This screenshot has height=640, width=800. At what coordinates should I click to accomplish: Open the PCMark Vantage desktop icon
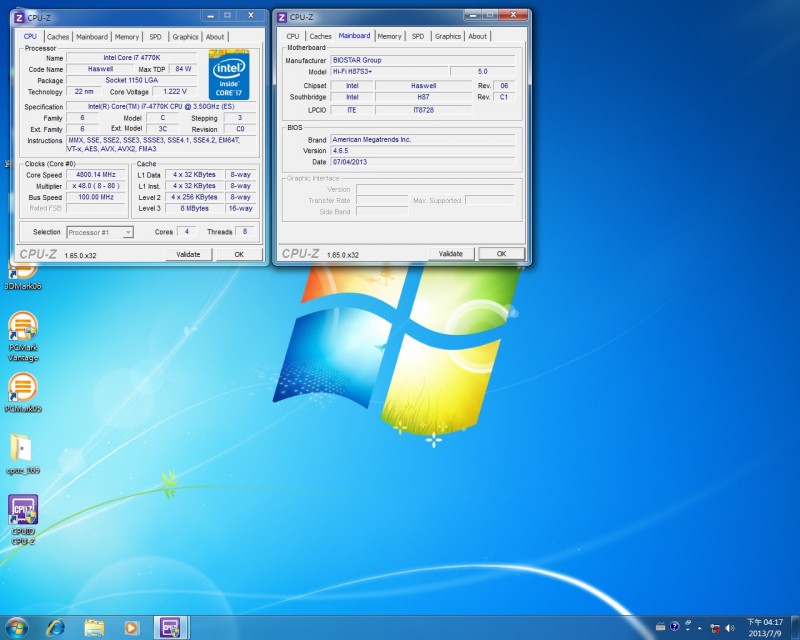(x=23, y=336)
